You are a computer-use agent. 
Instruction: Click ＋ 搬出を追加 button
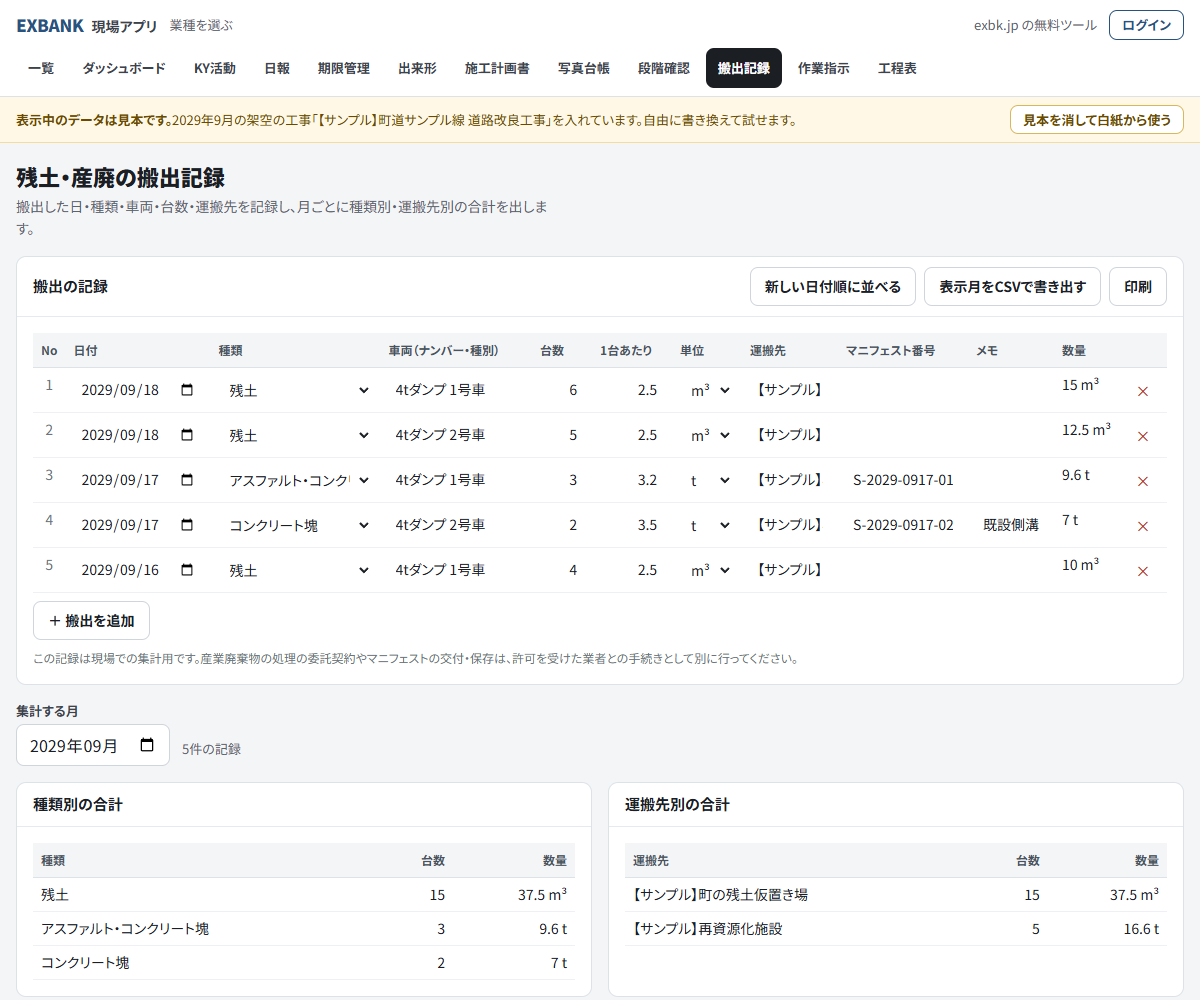[x=91, y=620]
